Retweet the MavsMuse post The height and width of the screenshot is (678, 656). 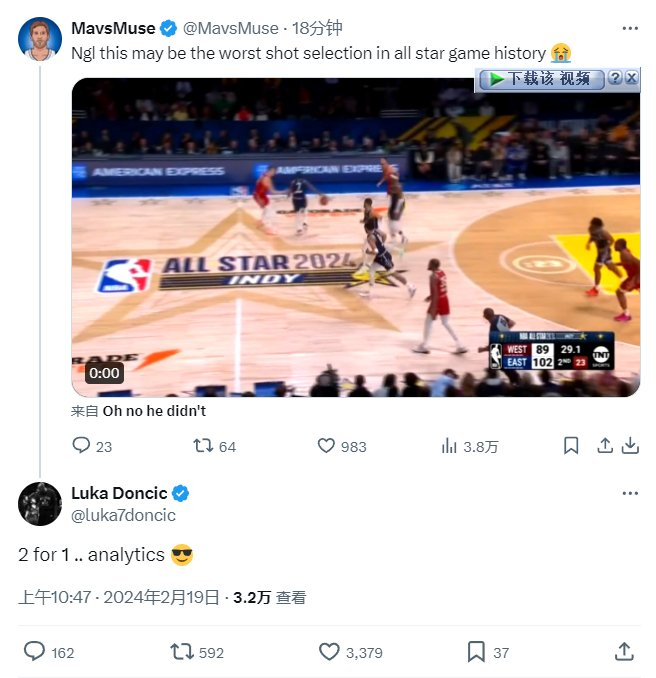click(x=204, y=446)
